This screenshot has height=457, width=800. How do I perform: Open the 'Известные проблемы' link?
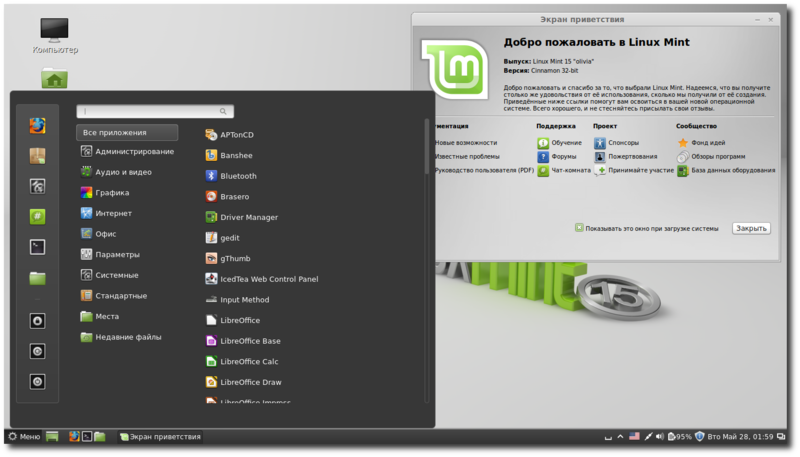tap(467, 157)
